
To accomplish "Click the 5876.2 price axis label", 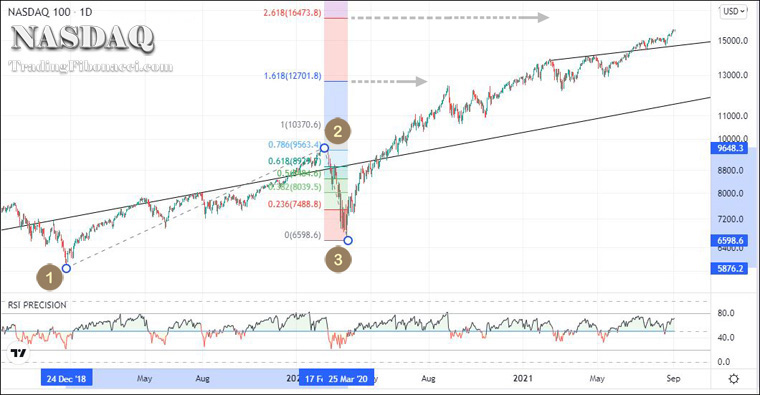I will coord(730,268).
